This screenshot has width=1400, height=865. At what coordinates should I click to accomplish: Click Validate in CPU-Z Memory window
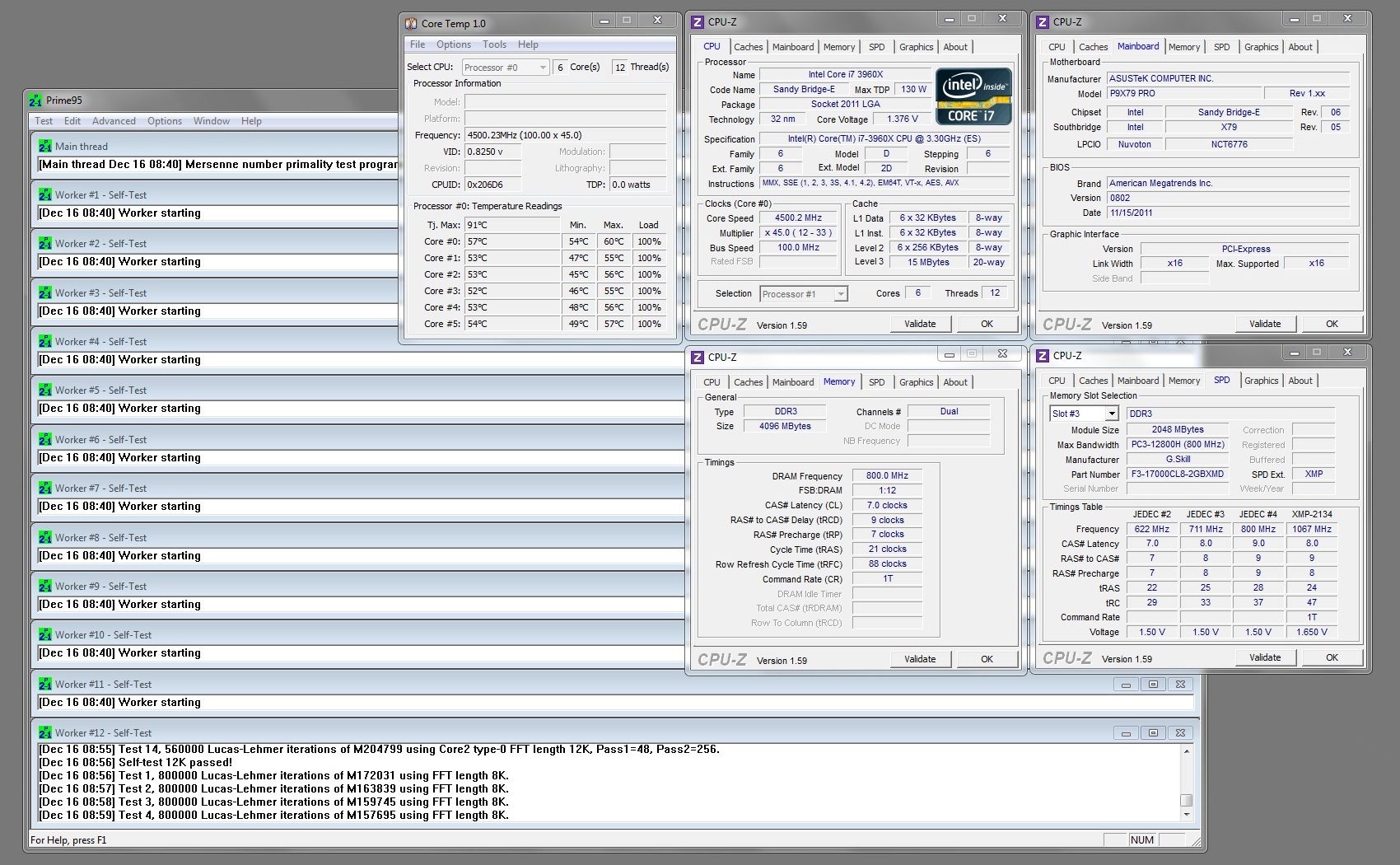click(x=920, y=659)
